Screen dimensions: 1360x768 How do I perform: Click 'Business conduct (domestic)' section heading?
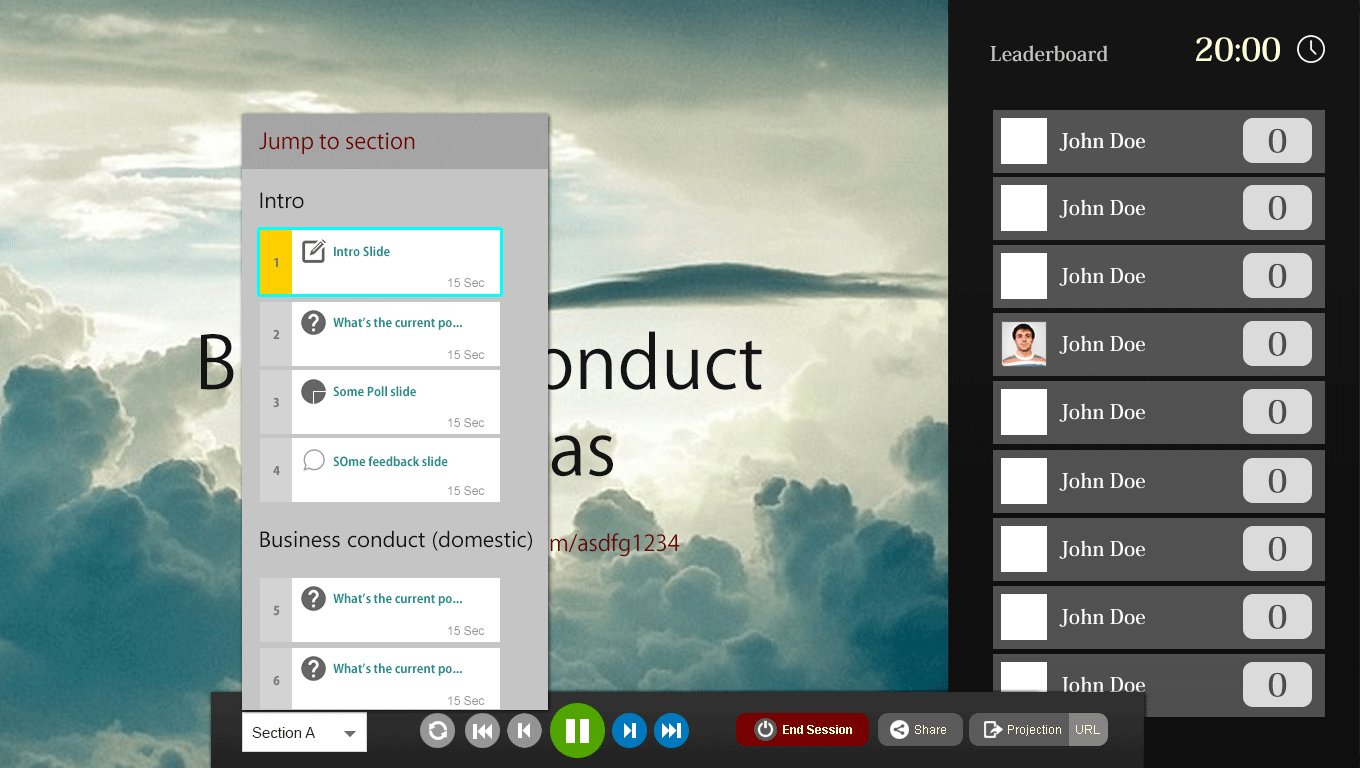point(396,540)
